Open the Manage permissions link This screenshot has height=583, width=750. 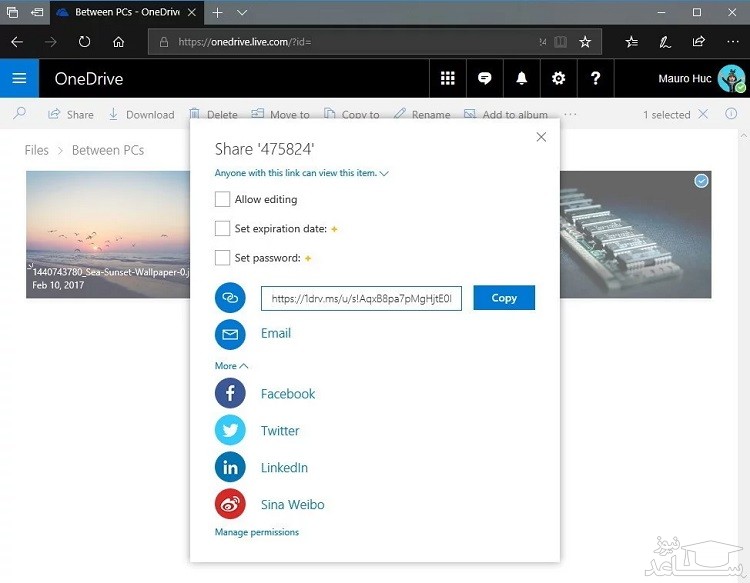point(256,532)
